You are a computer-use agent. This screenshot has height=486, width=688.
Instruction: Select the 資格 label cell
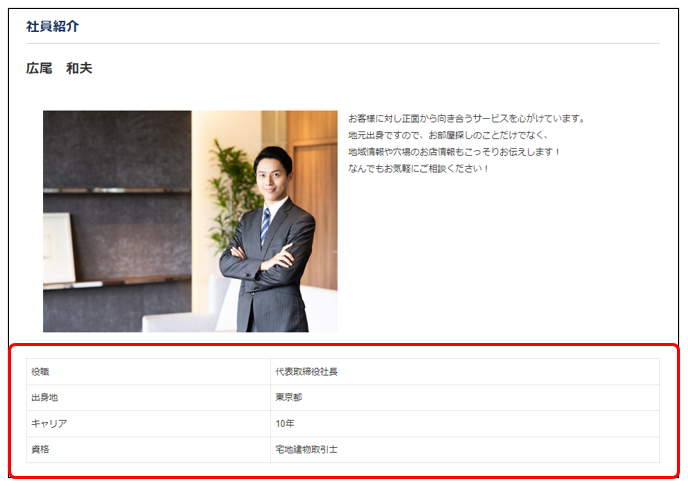41,450
